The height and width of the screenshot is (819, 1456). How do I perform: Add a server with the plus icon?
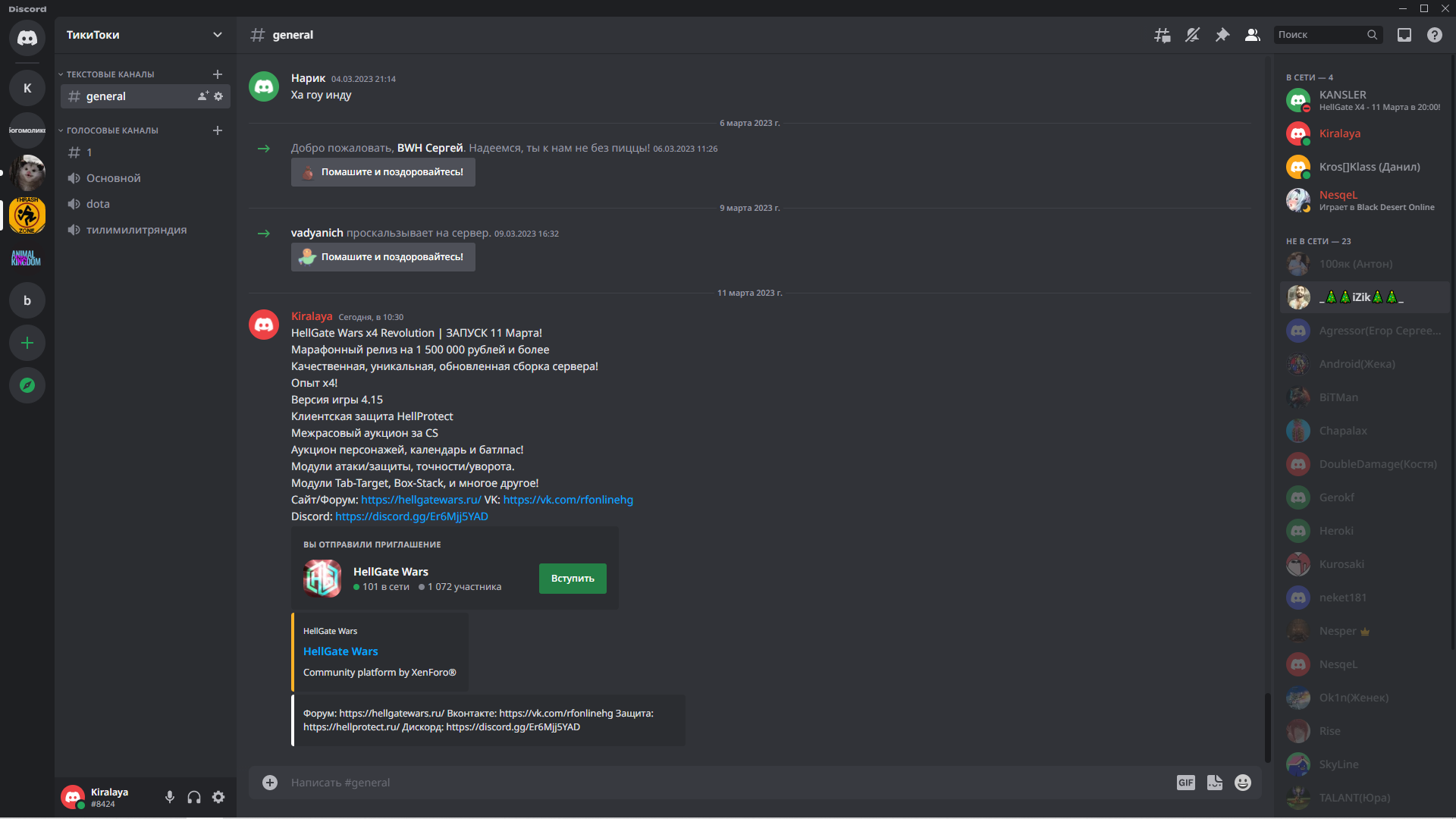click(27, 343)
